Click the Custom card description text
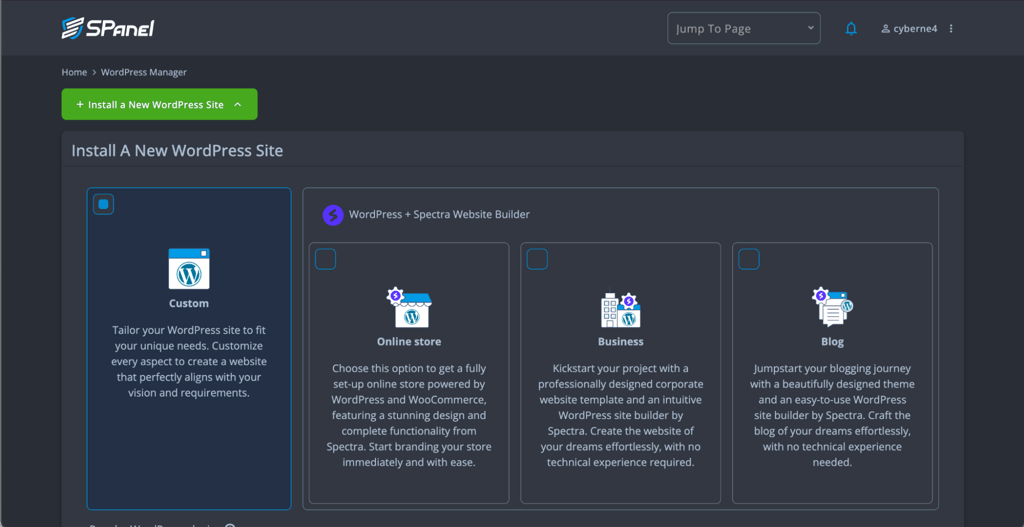 coord(189,362)
